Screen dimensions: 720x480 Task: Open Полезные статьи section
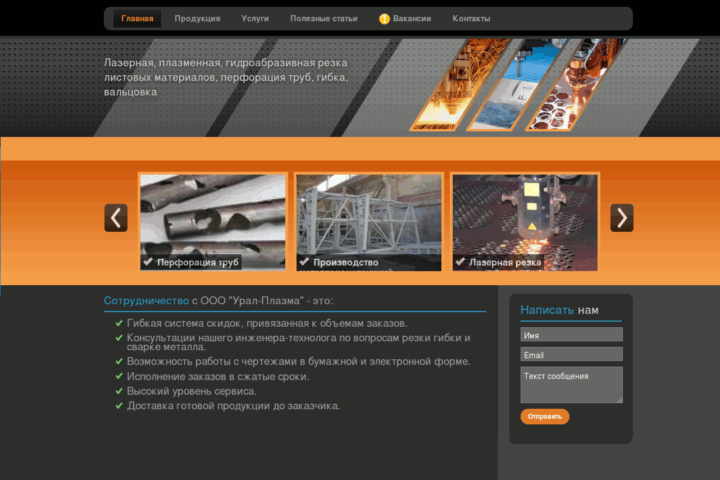click(323, 19)
